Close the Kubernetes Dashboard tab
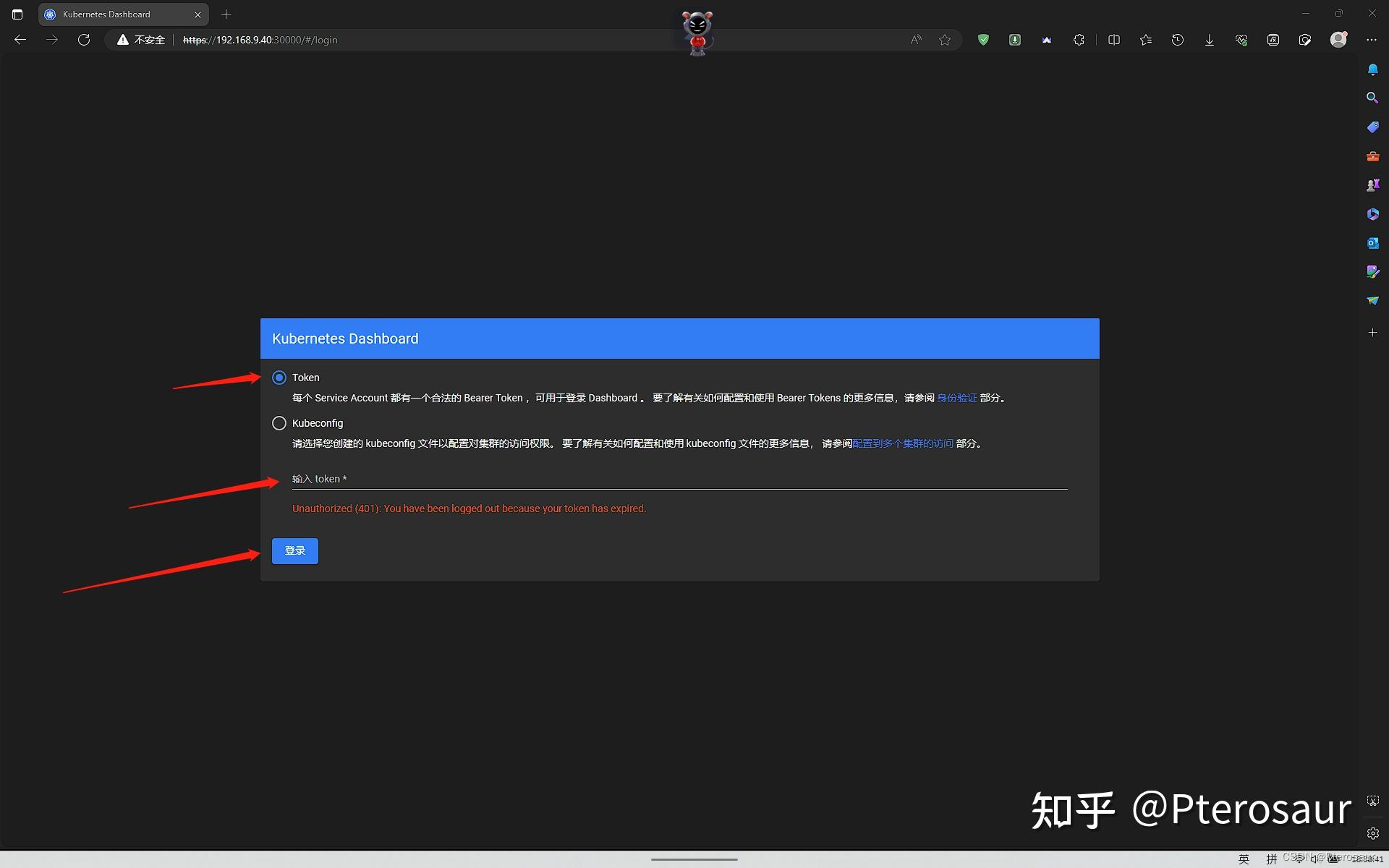Screen dimensions: 1389x868 click(x=197, y=14)
